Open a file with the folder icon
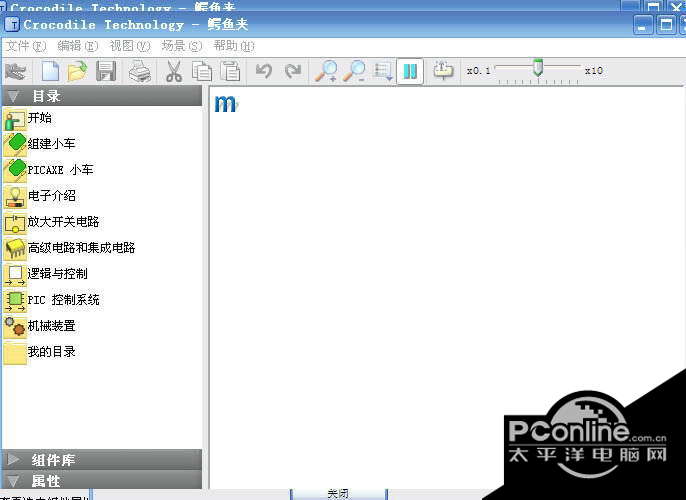 [x=77, y=71]
